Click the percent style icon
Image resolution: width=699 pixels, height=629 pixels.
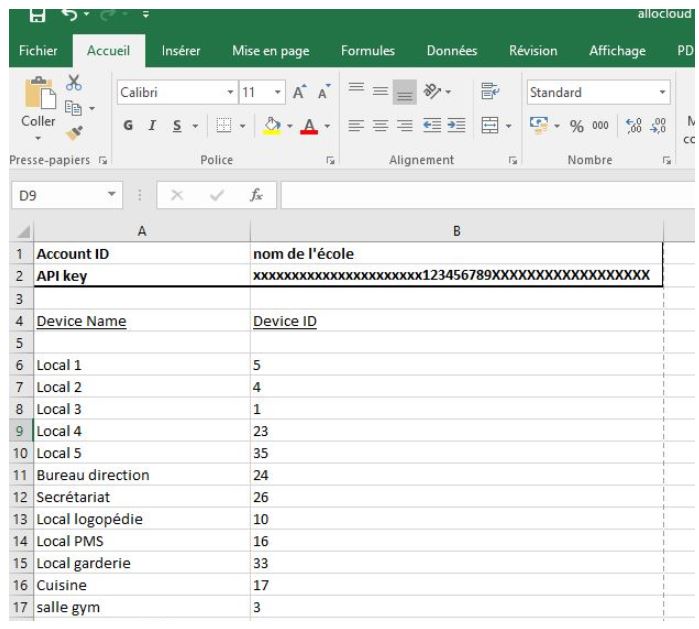pyautogui.click(x=577, y=126)
